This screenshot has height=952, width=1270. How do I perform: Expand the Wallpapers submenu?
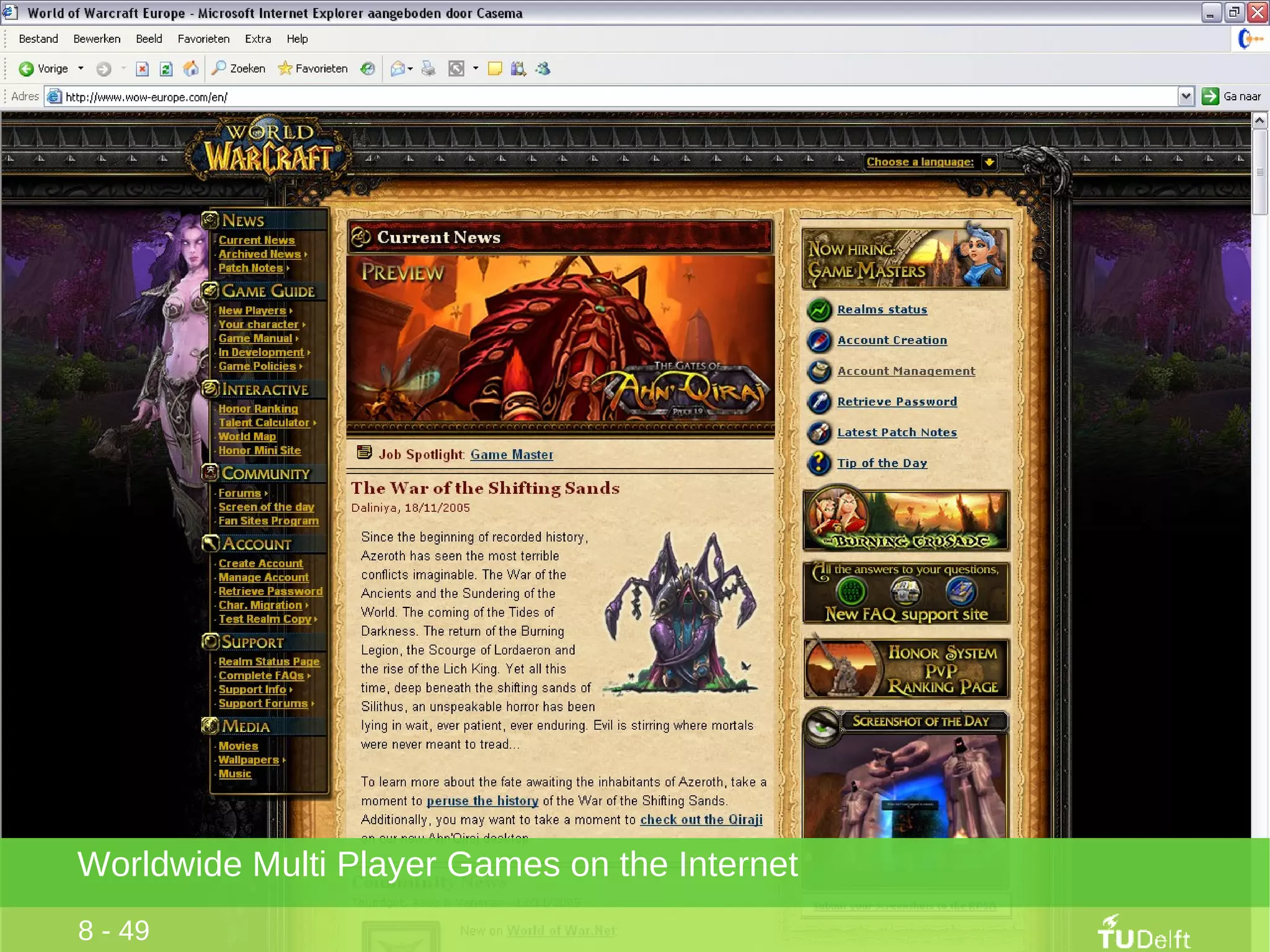pyautogui.click(x=284, y=760)
